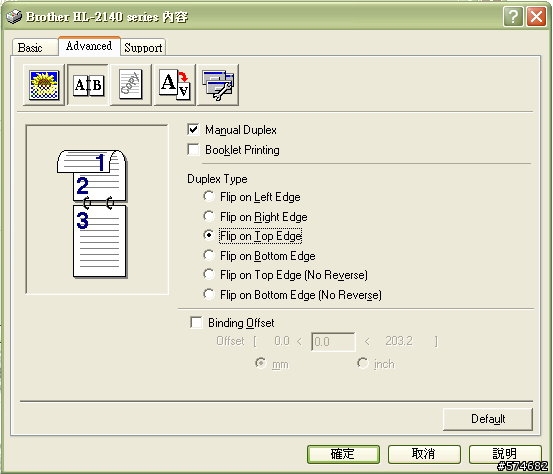This screenshot has width=553, height=474.
Task: Click the duplex page preview image
Action: pyautogui.click(x=97, y=209)
